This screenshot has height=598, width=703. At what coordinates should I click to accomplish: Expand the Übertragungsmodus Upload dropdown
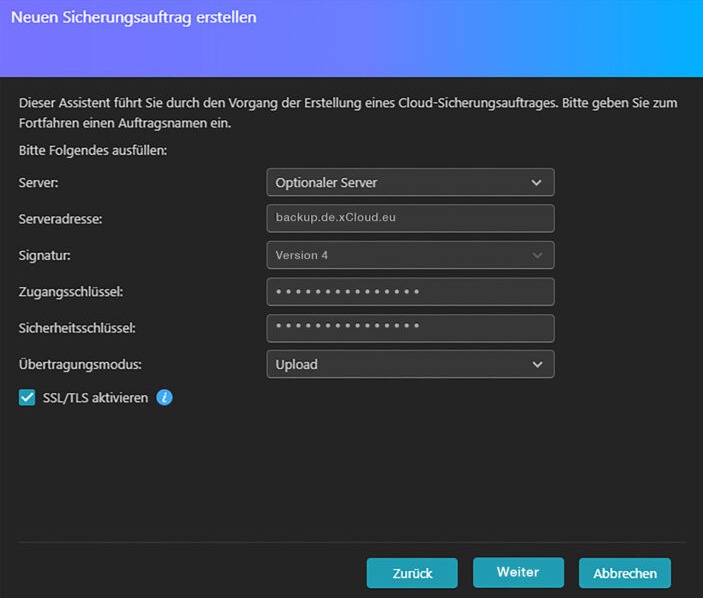pos(410,364)
